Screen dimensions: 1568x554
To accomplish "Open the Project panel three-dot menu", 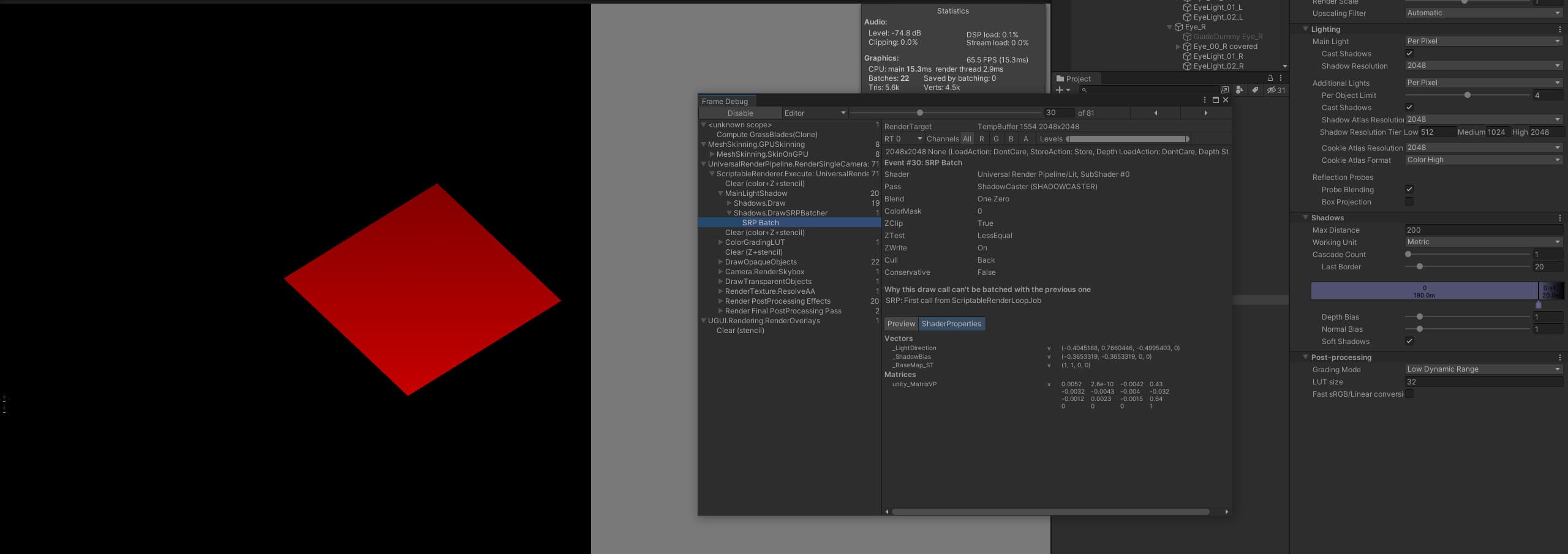I will coord(1281,78).
